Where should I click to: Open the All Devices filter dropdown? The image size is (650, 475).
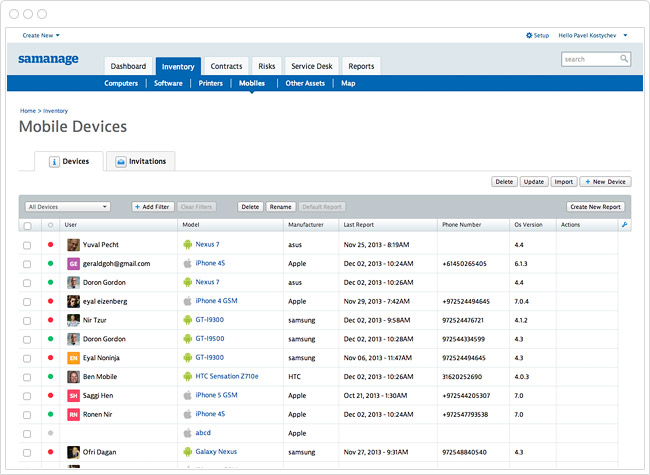click(68, 206)
